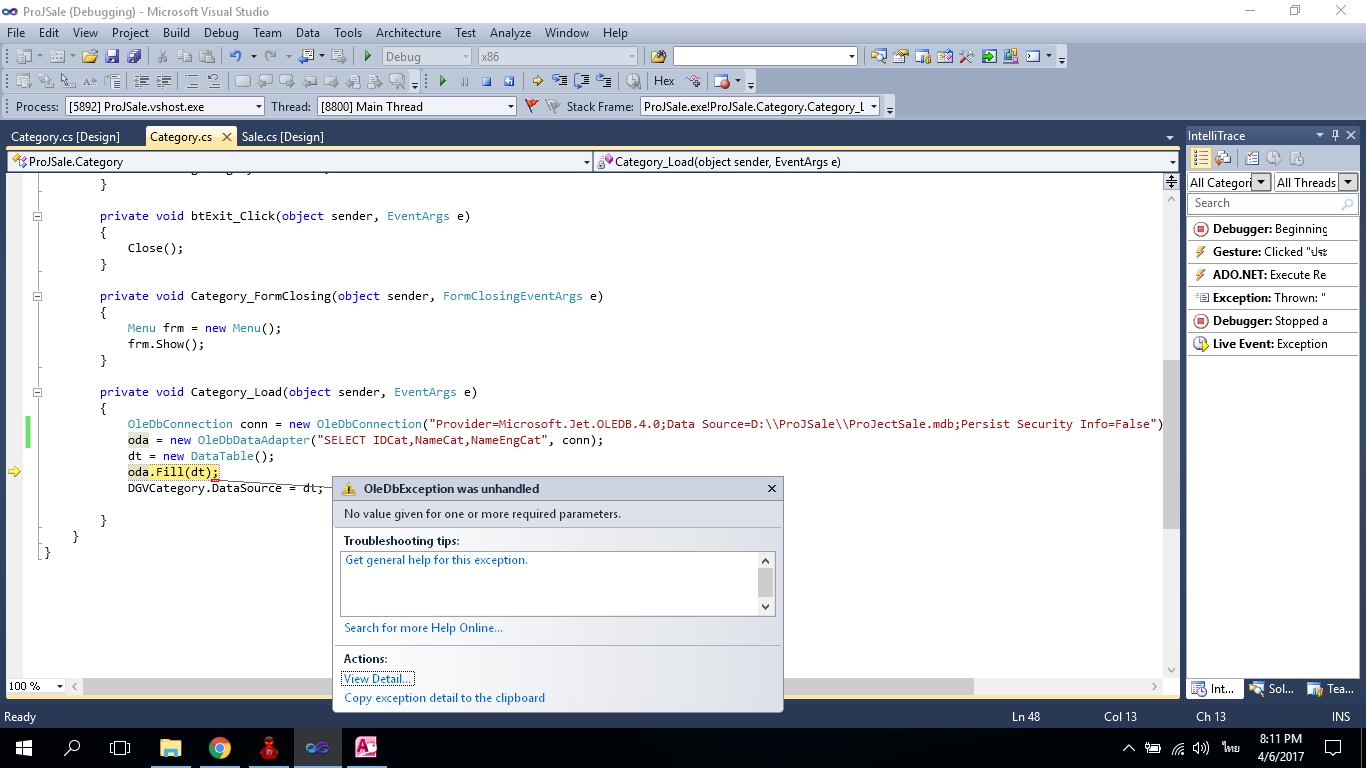Select the ADO.NET: Execute IntelliTrace event
The height and width of the screenshot is (768, 1366).
tap(1273, 275)
